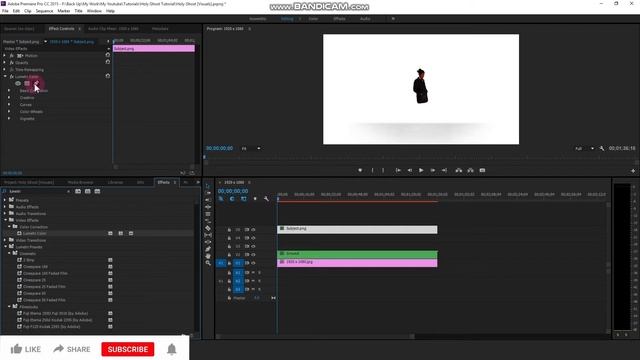Step back one frame in Program monitor
This screenshot has height=360, width=640.
click(x=409, y=170)
